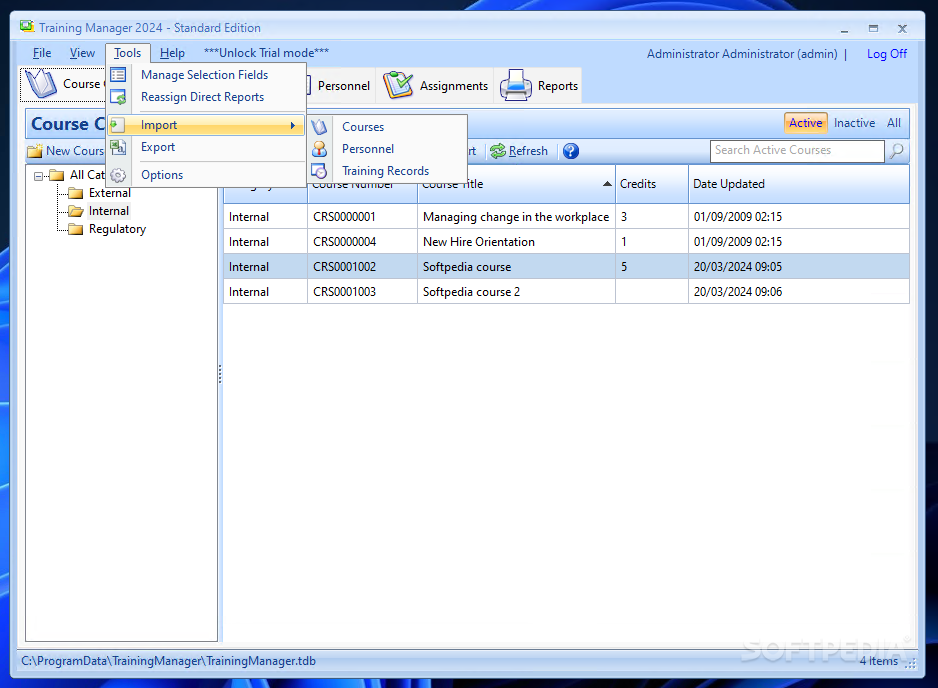
Task: Choose Manage Selection Fields
Action: (x=206, y=75)
